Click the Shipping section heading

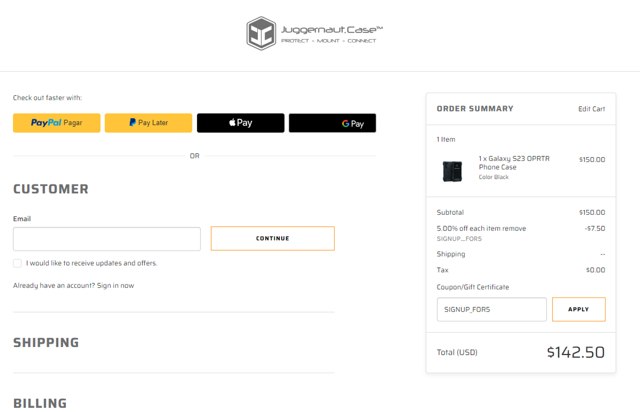click(x=46, y=343)
